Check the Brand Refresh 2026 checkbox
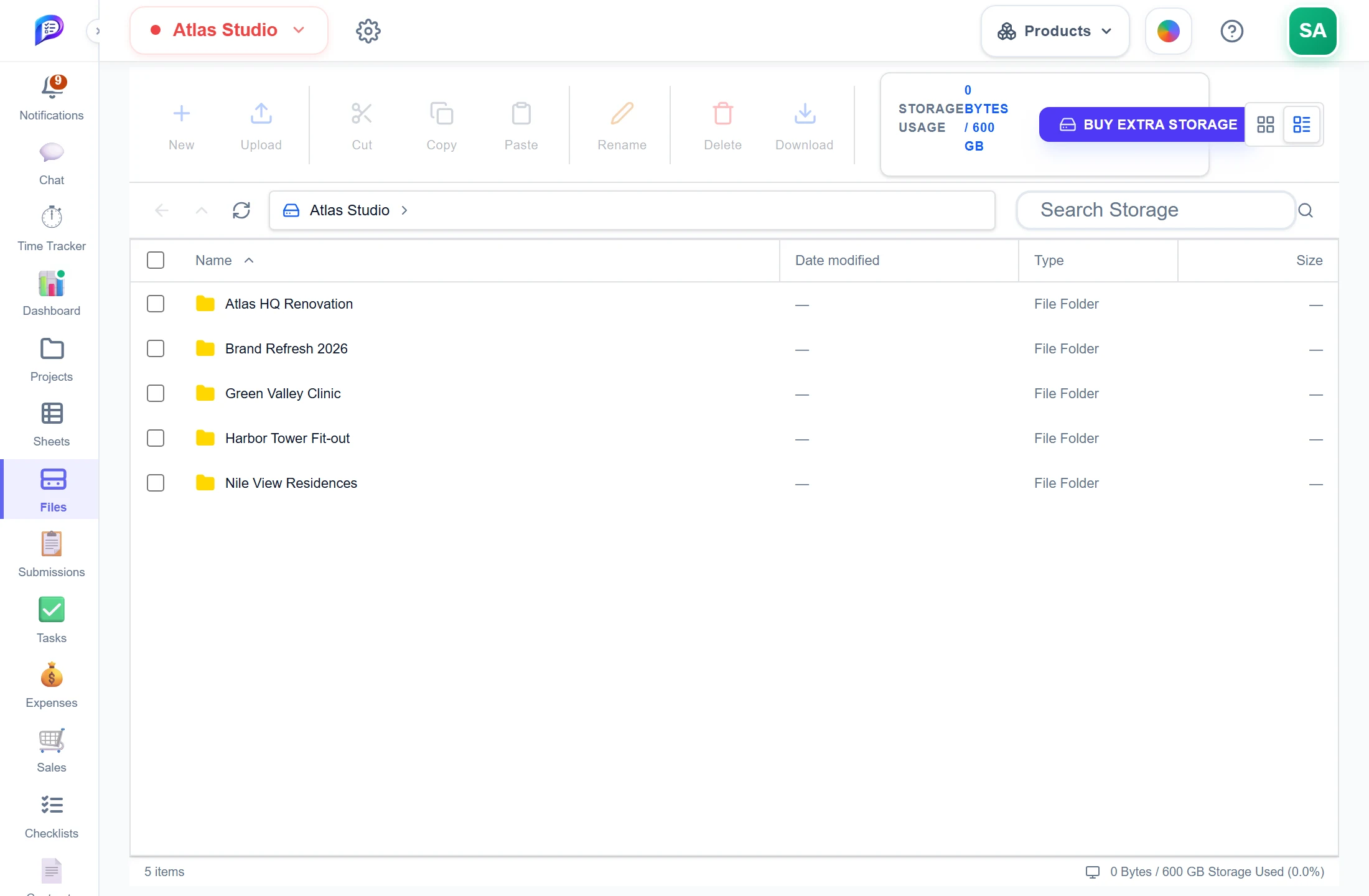The image size is (1369, 896). pos(156,348)
